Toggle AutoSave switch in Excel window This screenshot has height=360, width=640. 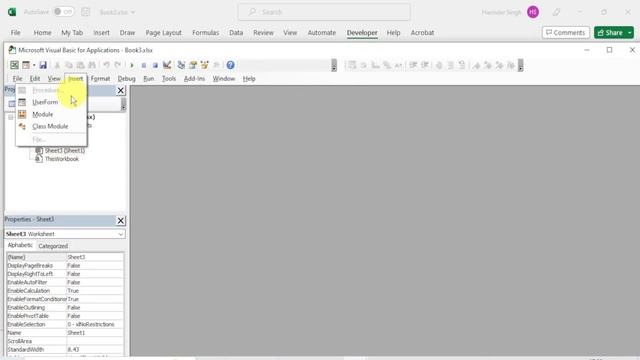click(64, 12)
